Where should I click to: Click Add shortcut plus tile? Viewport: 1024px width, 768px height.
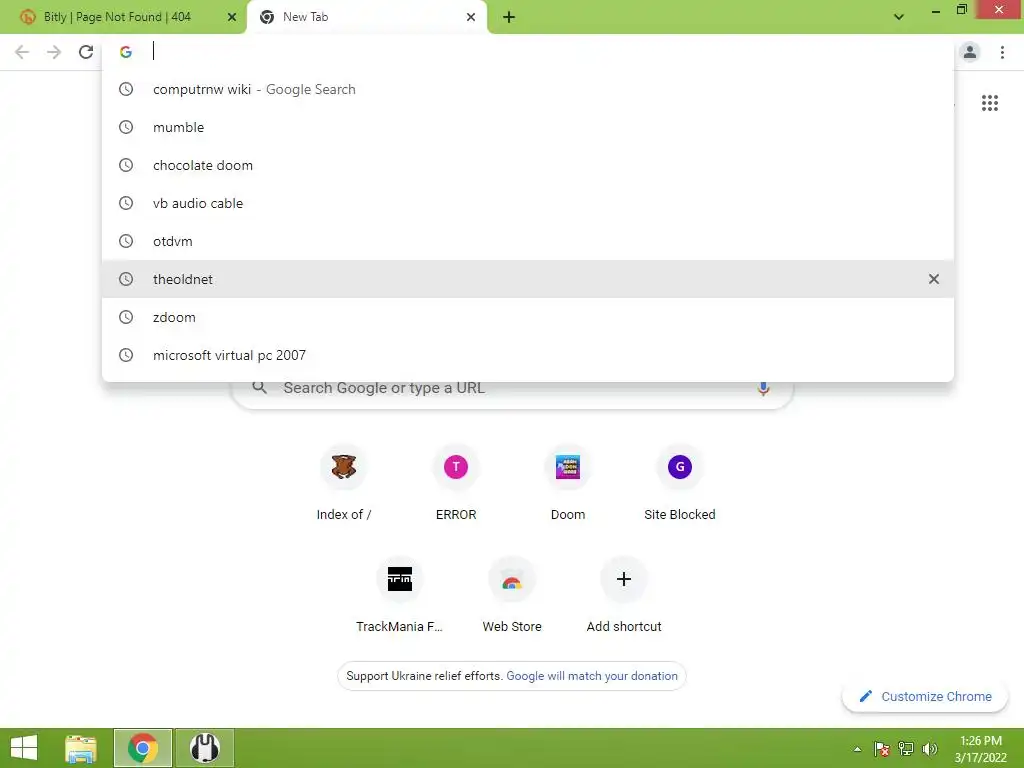624,596
